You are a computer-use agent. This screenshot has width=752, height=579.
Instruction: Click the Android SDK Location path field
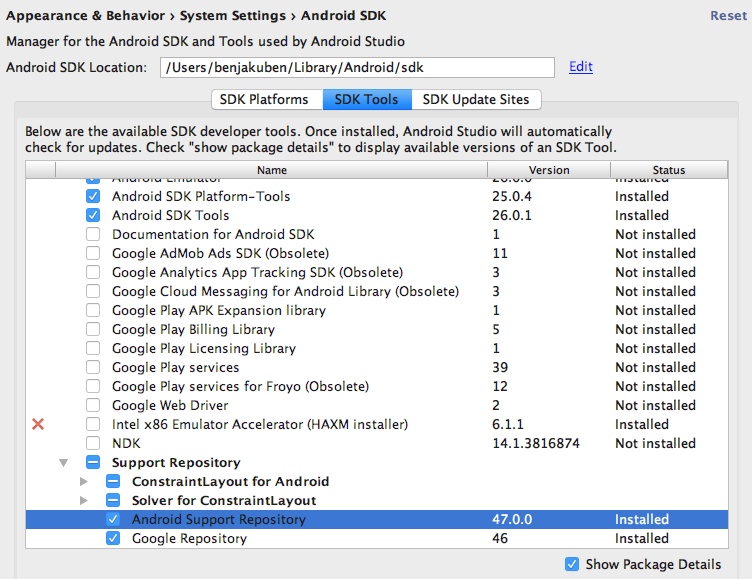point(357,68)
